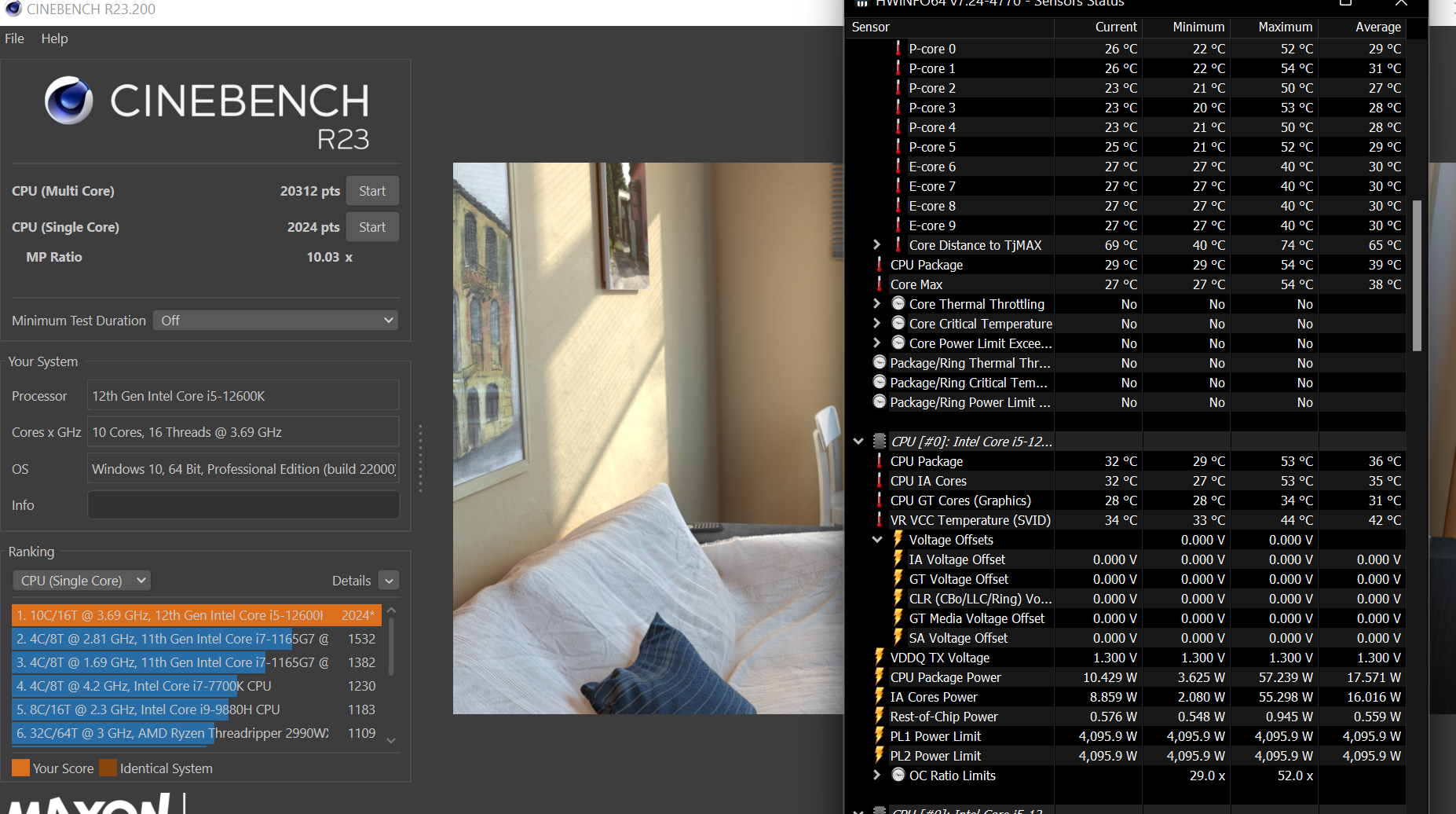Click the ranking list scrollbar up arrow
Screen dimensions: 1456x814
pyautogui.click(x=391, y=610)
